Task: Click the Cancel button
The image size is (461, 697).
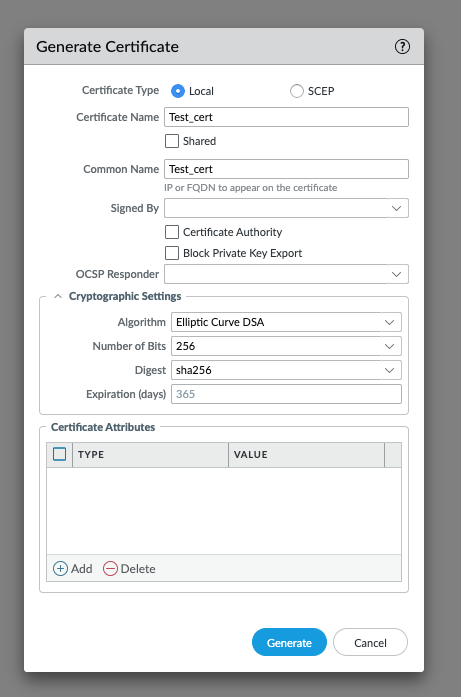Action: (370, 642)
